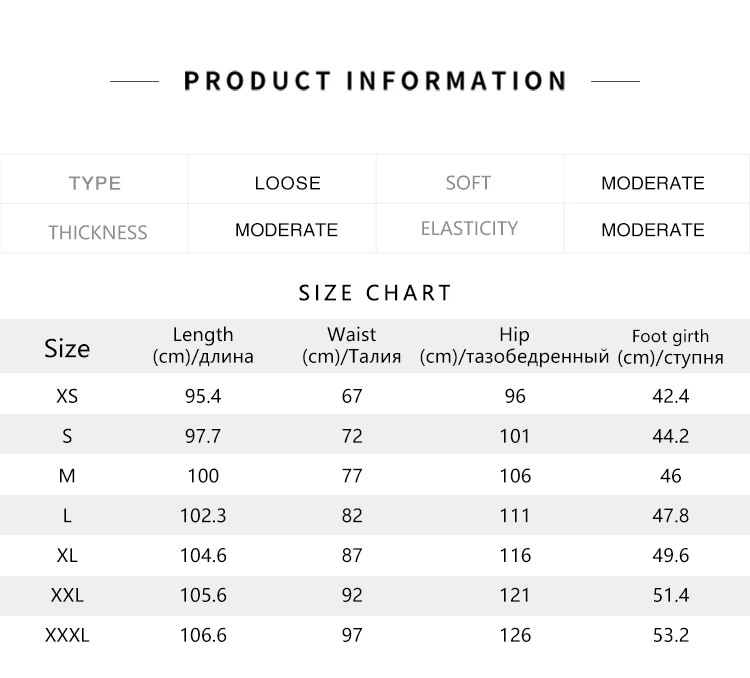Select the Hip (cm) column header
The image size is (750, 678).
(x=515, y=345)
